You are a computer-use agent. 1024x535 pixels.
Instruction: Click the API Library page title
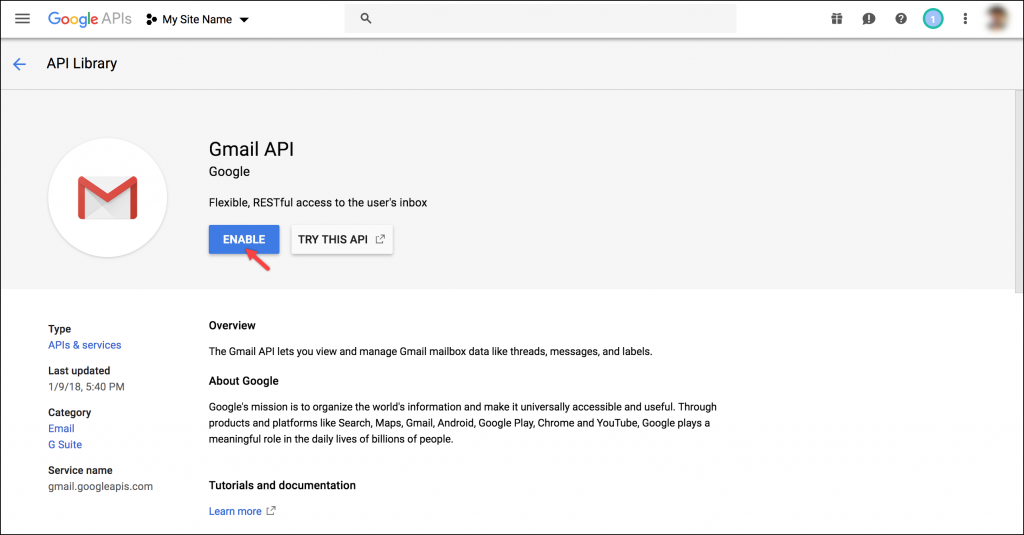(82, 64)
